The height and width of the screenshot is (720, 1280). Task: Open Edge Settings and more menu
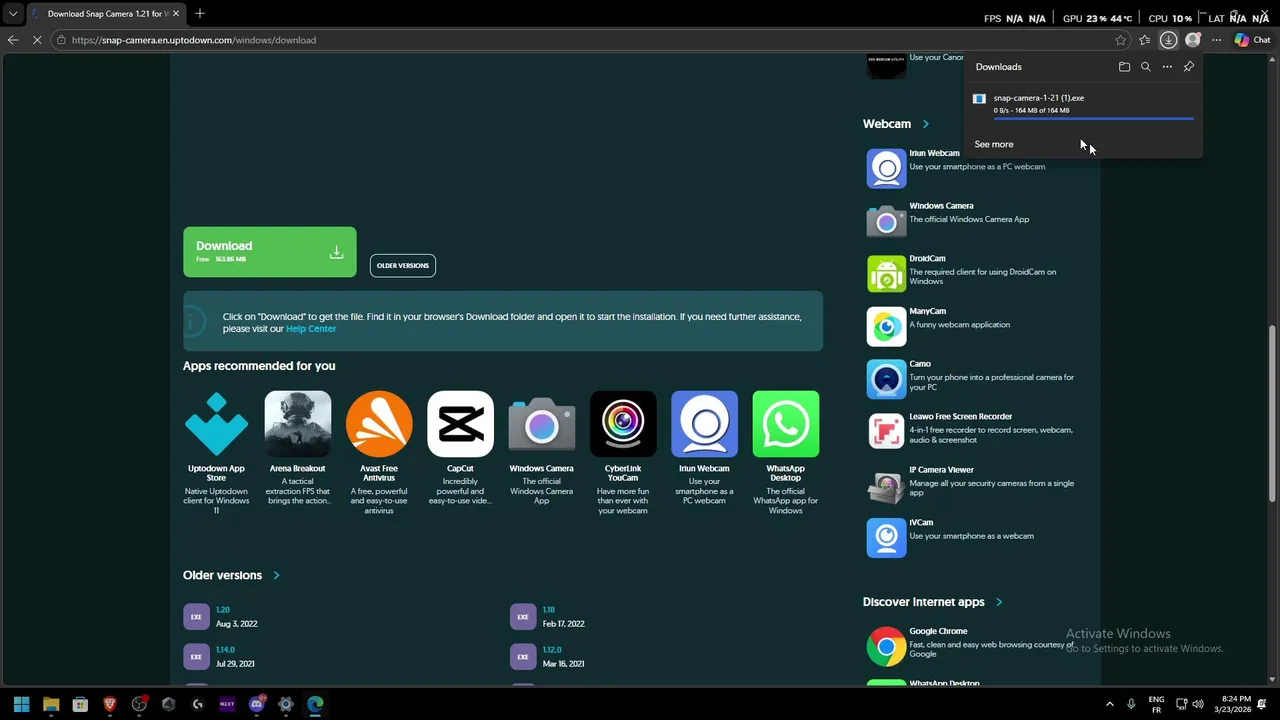tap(1216, 40)
